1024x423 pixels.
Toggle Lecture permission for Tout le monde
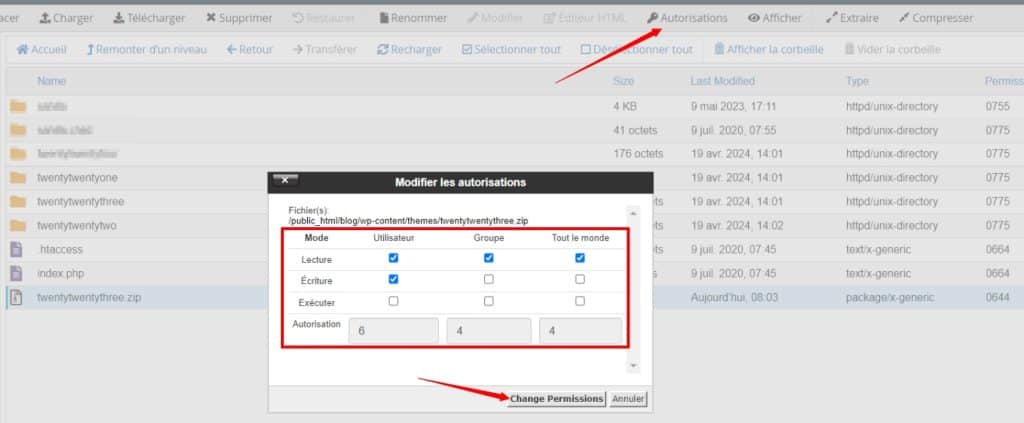click(x=580, y=258)
